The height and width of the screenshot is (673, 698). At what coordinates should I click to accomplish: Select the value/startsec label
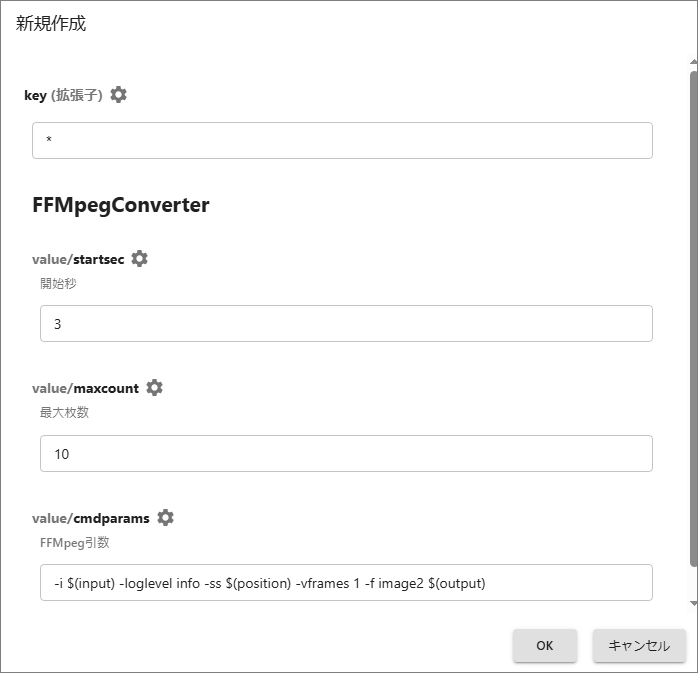click(x=78, y=259)
